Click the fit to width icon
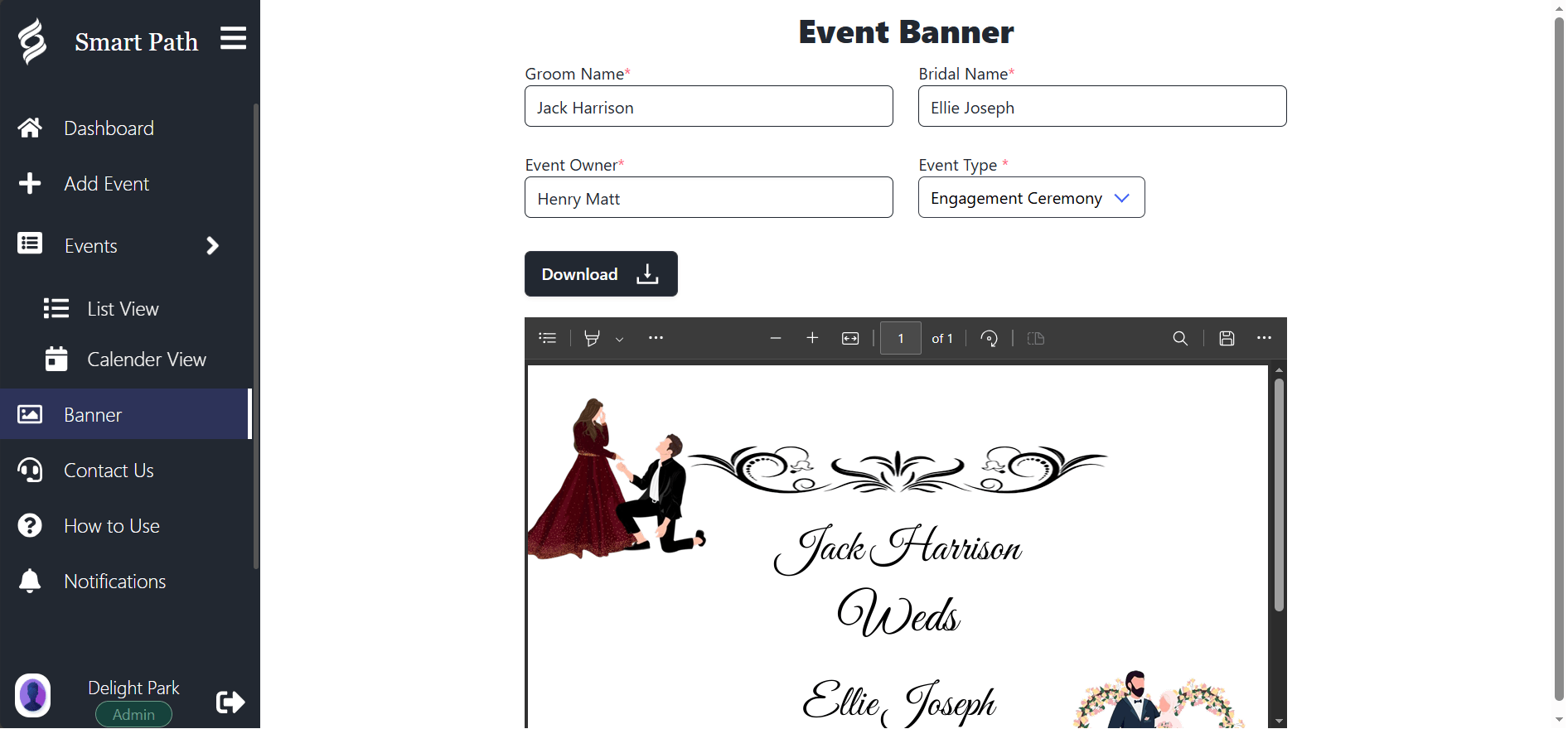The width and height of the screenshot is (1568, 729). (x=850, y=338)
